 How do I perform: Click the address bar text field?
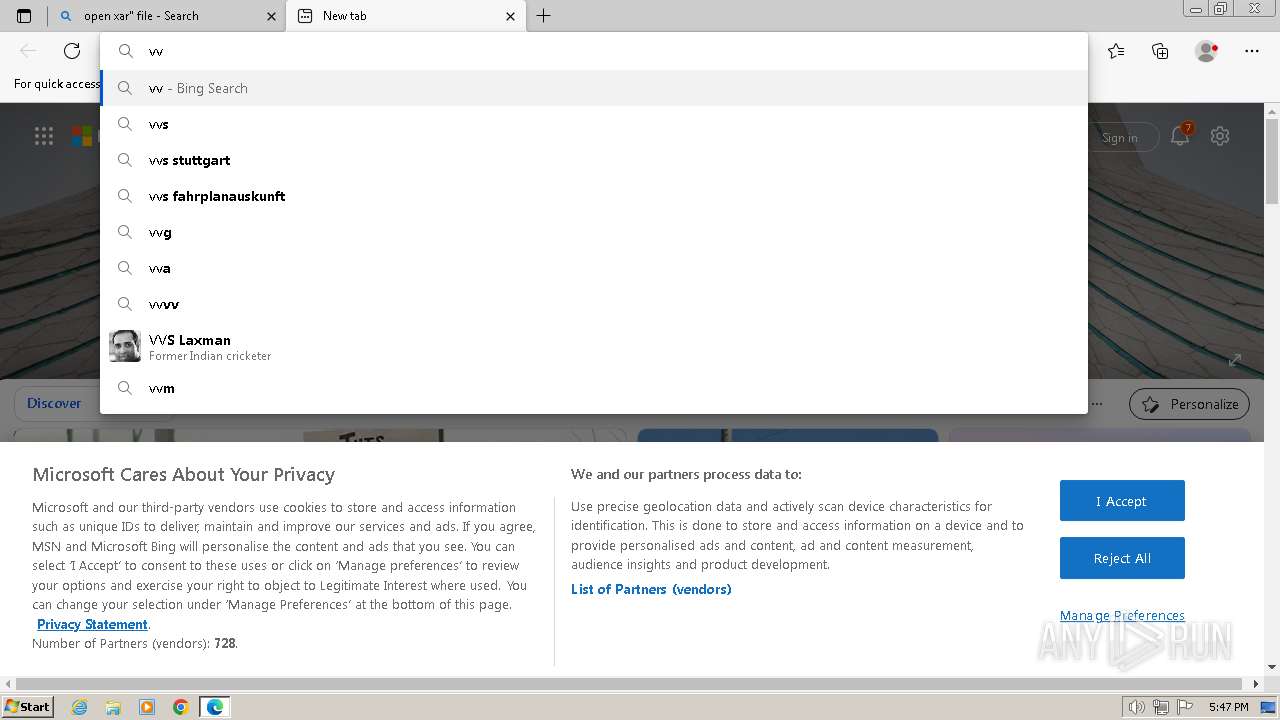(x=594, y=51)
